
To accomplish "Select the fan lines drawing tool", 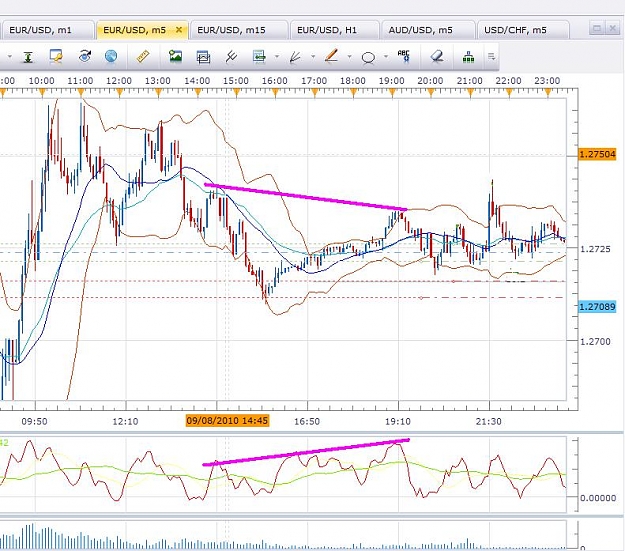I will [x=295, y=57].
